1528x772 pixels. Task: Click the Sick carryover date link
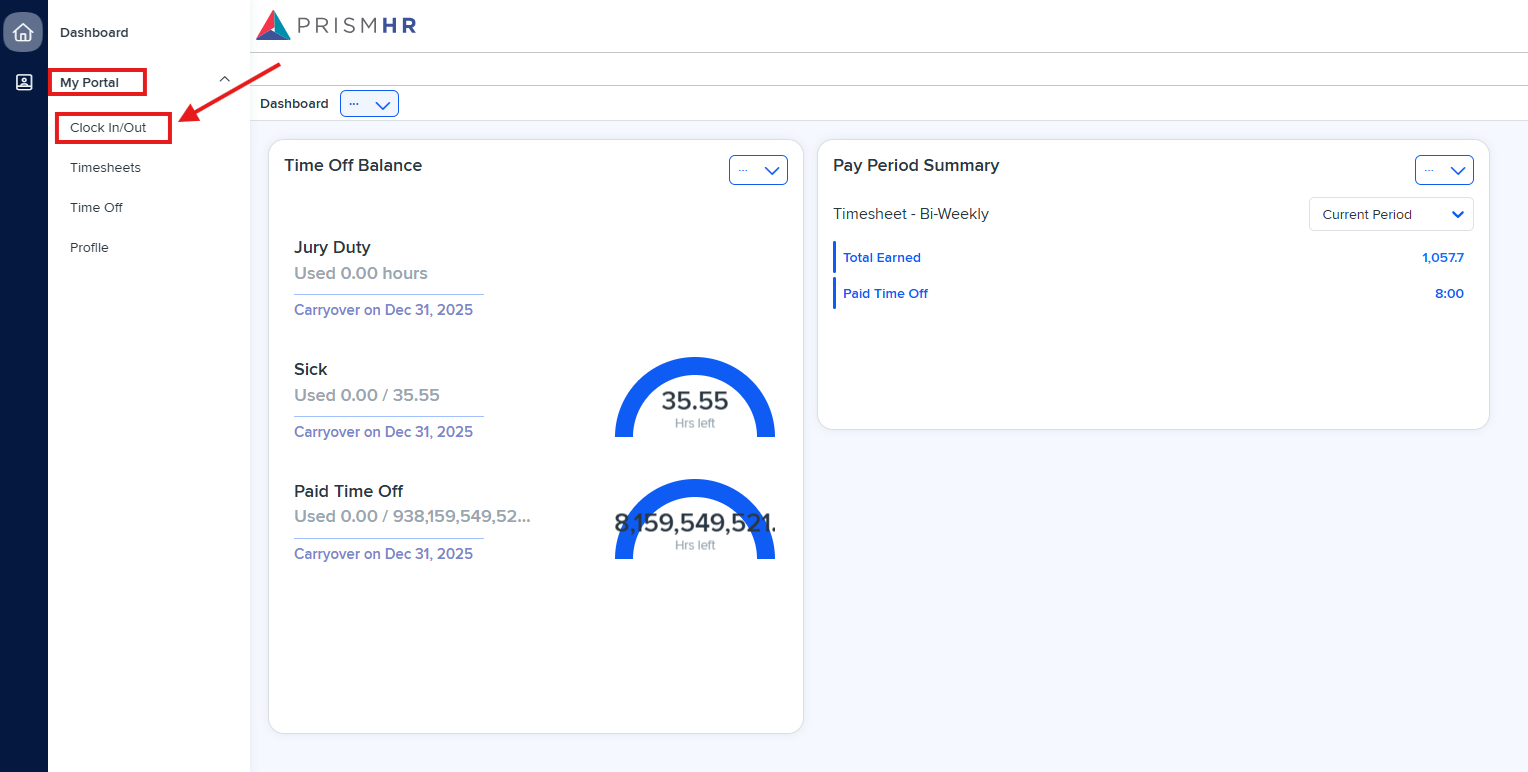point(384,431)
